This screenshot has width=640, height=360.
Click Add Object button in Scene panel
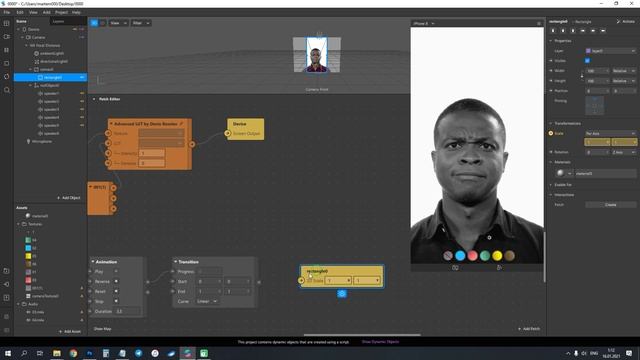tap(69, 198)
